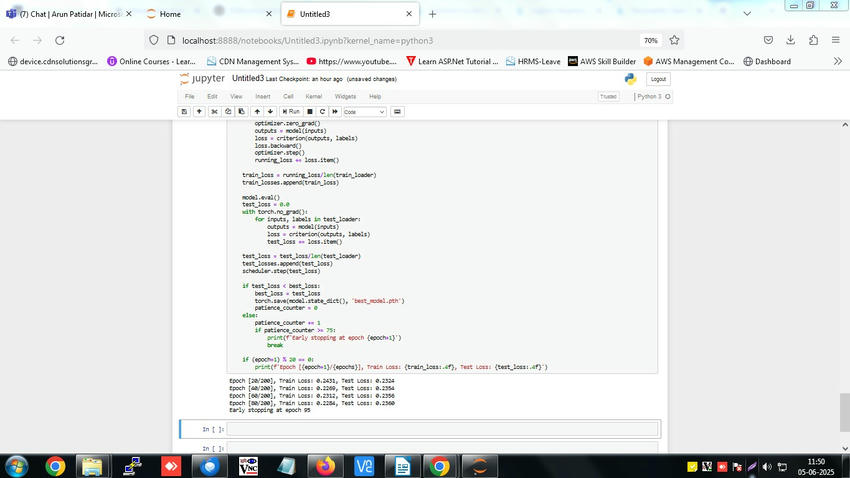Bookmark this page with star icon
The width and height of the screenshot is (850, 478).
tap(674, 40)
